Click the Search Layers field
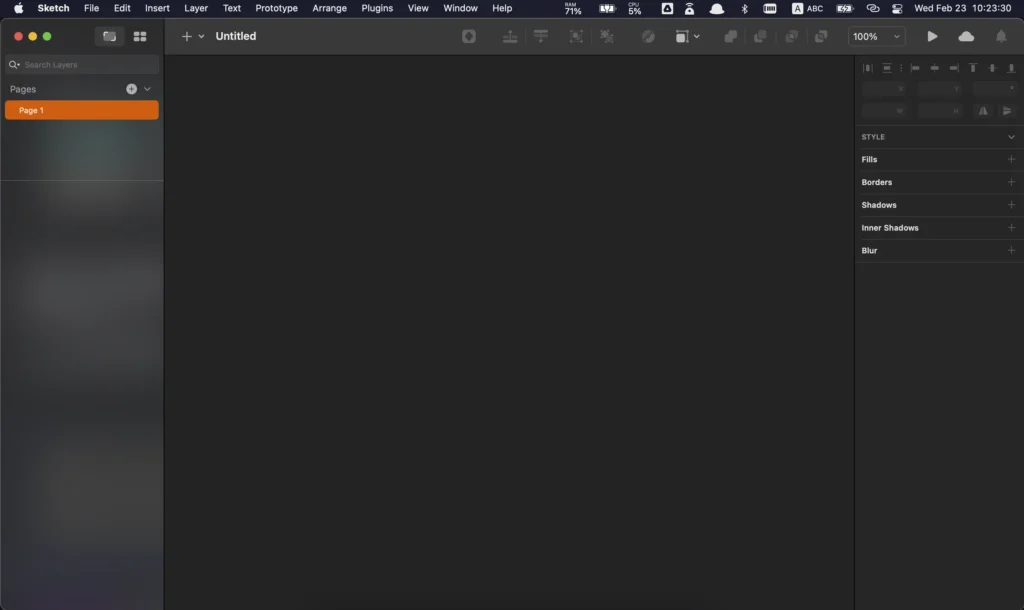The height and width of the screenshot is (610, 1024). pos(80,64)
